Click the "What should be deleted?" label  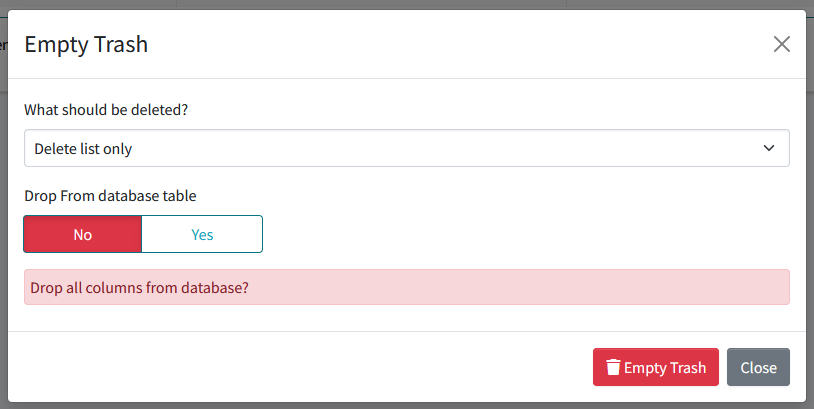point(106,109)
